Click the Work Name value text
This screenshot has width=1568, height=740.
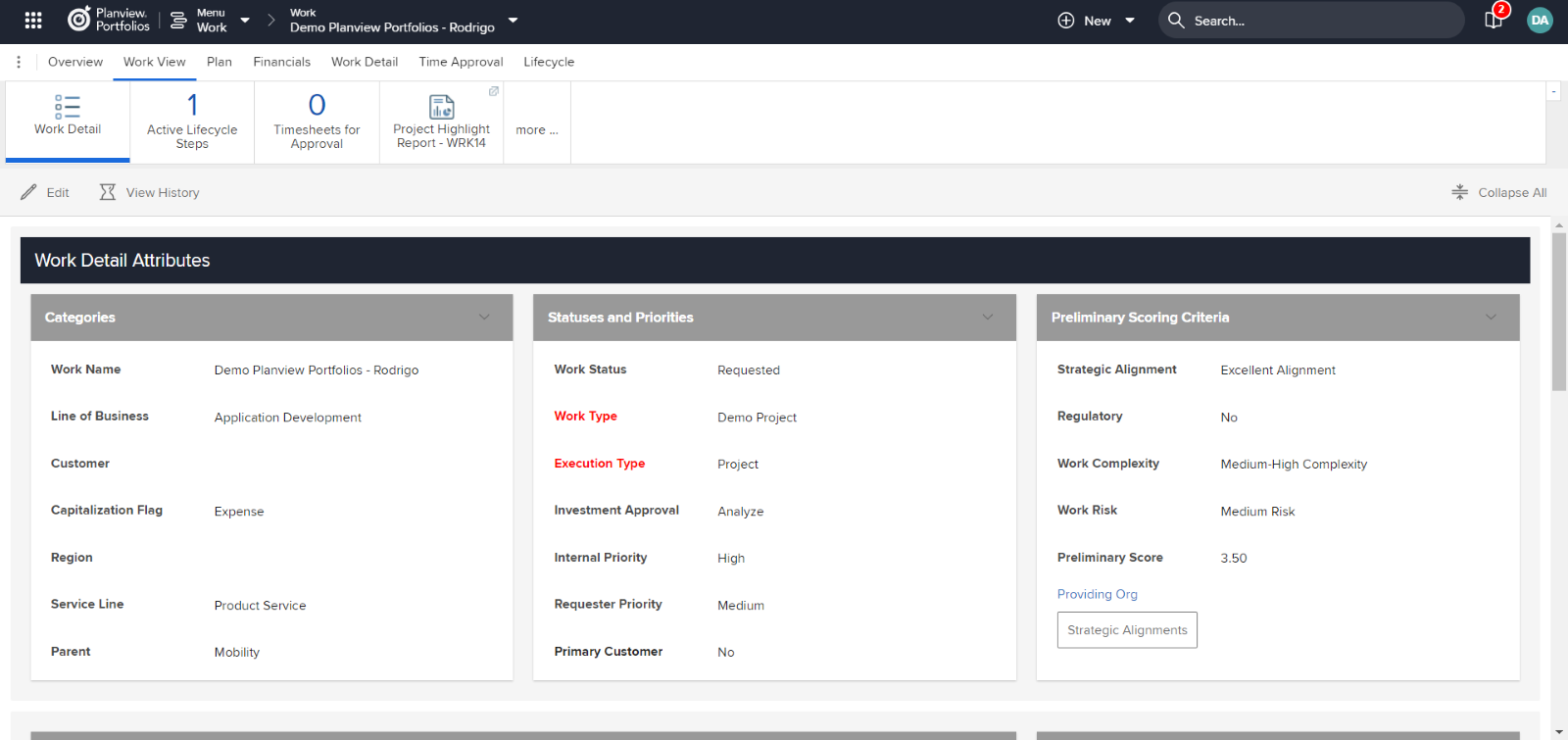(317, 370)
